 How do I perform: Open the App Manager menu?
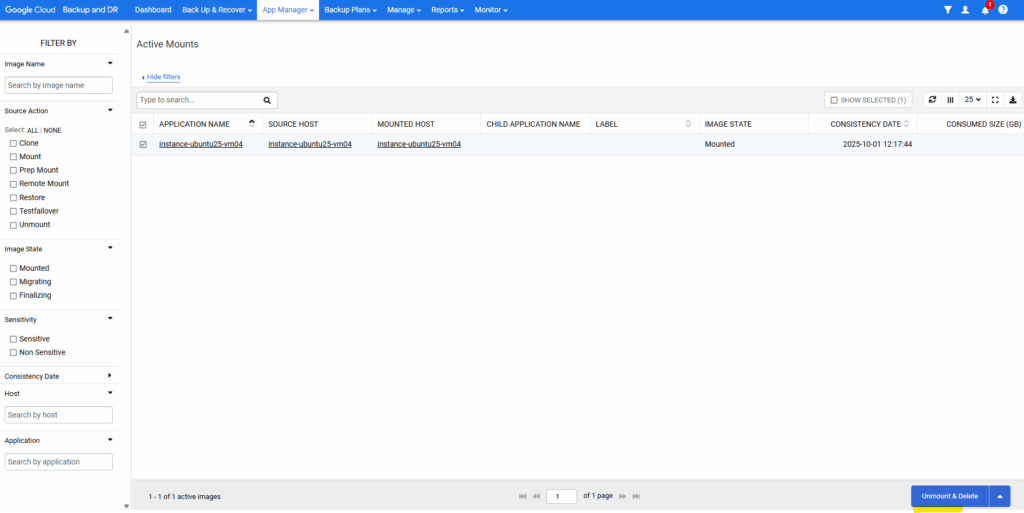point(288,10)
